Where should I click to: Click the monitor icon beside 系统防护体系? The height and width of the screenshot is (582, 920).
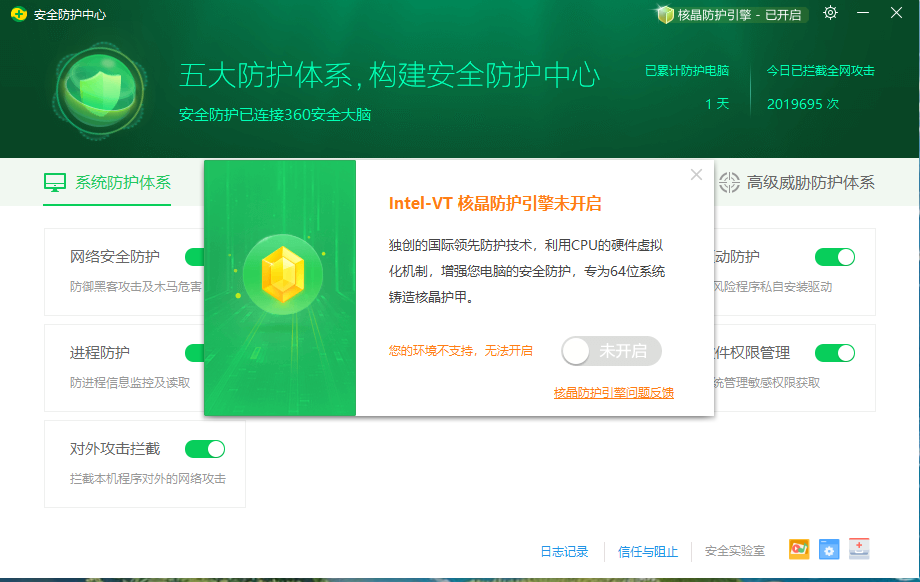pyautogui.click(x=55, y=182)
